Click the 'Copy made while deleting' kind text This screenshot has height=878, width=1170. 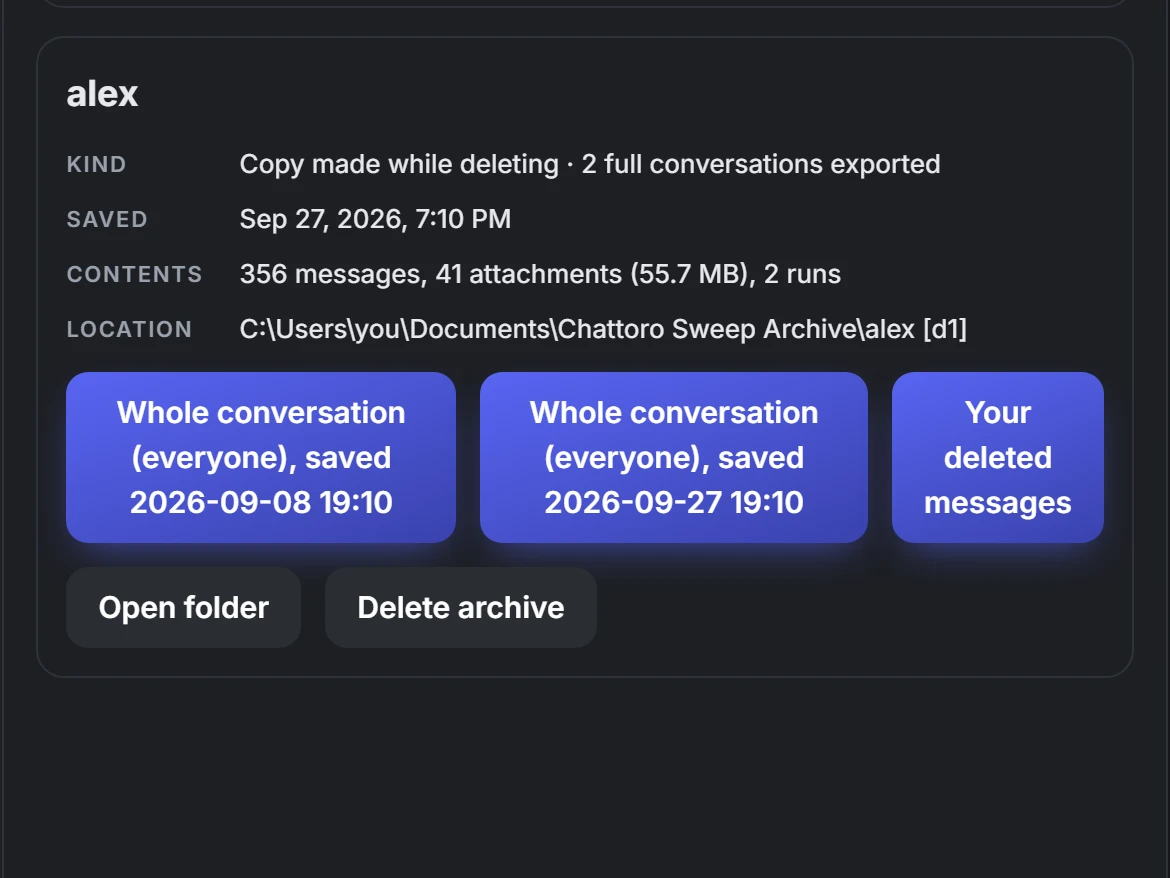click(x=399, y=164)
